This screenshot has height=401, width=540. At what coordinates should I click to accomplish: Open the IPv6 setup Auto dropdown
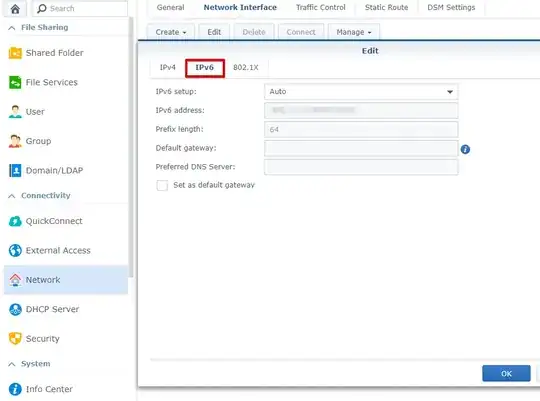click(x=361, y=92)
